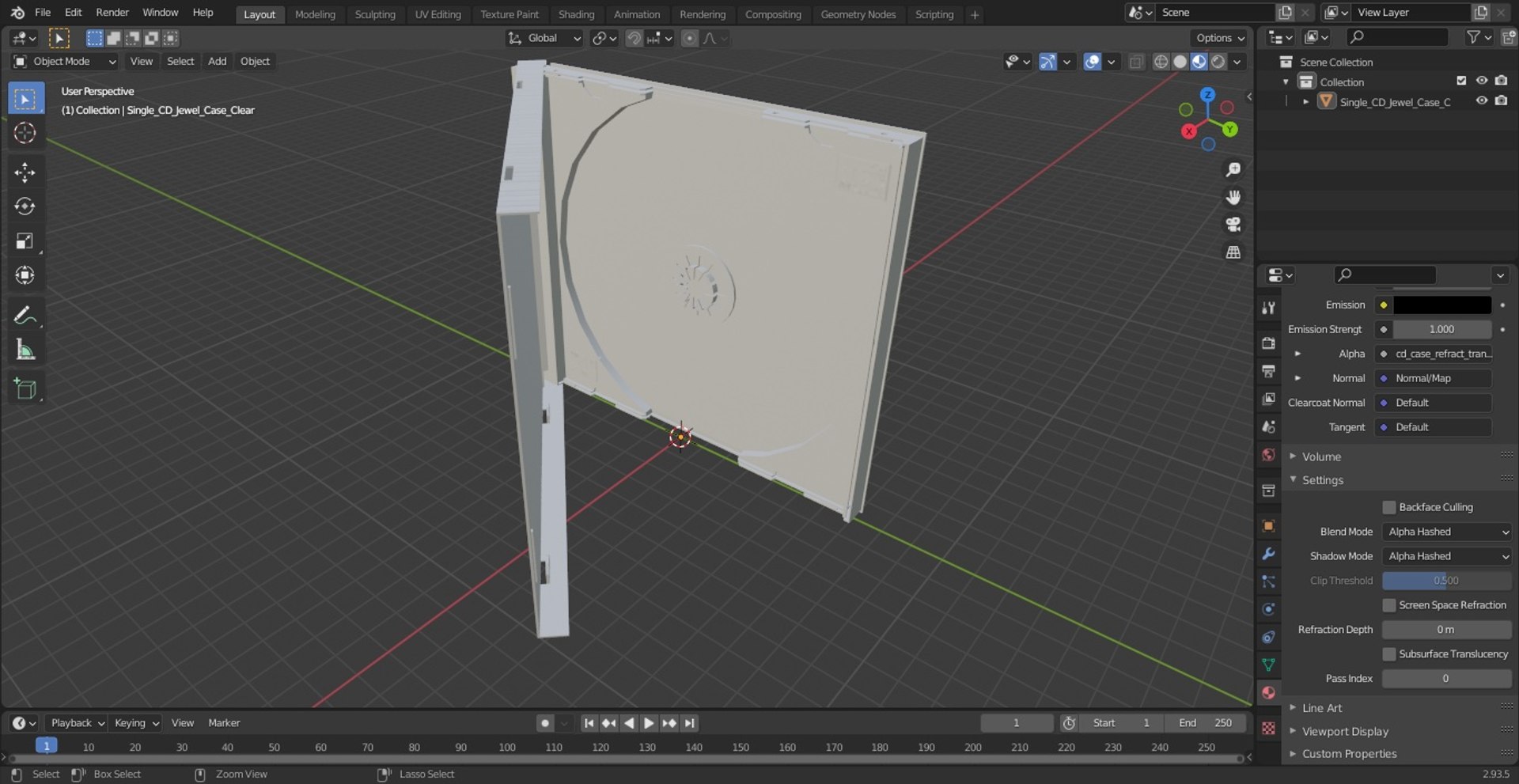The width and height of the screenshot is (1519, 784).
Task: Select the Move tool in toolbar
Action: pyautogui.click(x=25, y=172)
